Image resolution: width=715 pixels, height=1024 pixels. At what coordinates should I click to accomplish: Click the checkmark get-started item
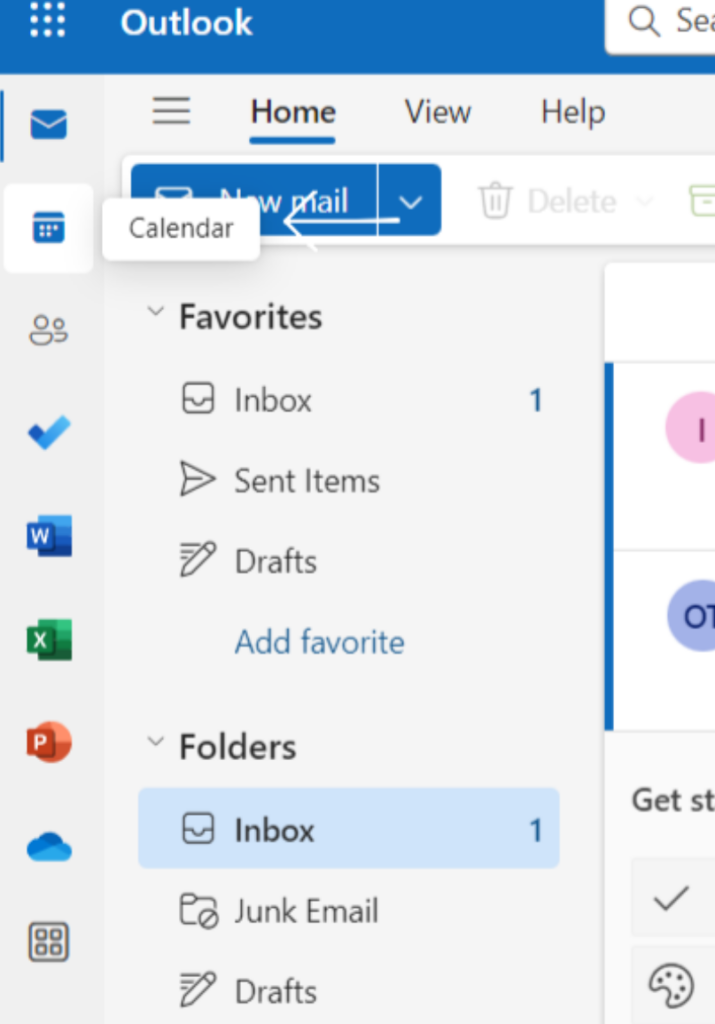[673, 898]
